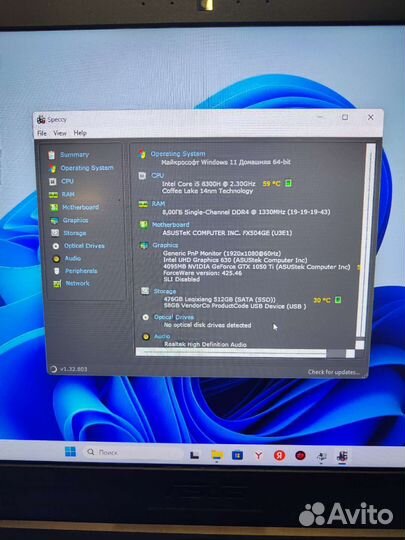
Task: Click the RAM icon in the sidebar
Action: coord(53,195)
